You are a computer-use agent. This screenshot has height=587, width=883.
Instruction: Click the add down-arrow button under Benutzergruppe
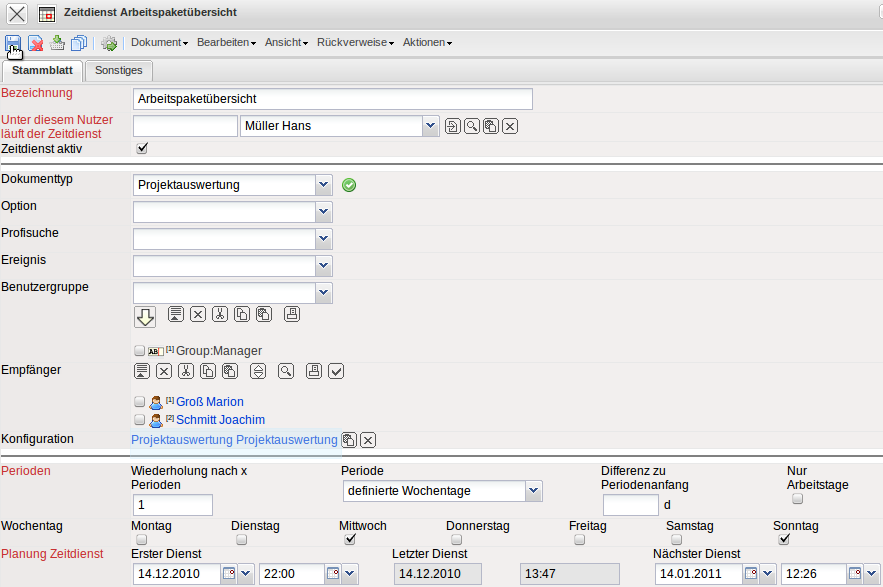point(145,316)
